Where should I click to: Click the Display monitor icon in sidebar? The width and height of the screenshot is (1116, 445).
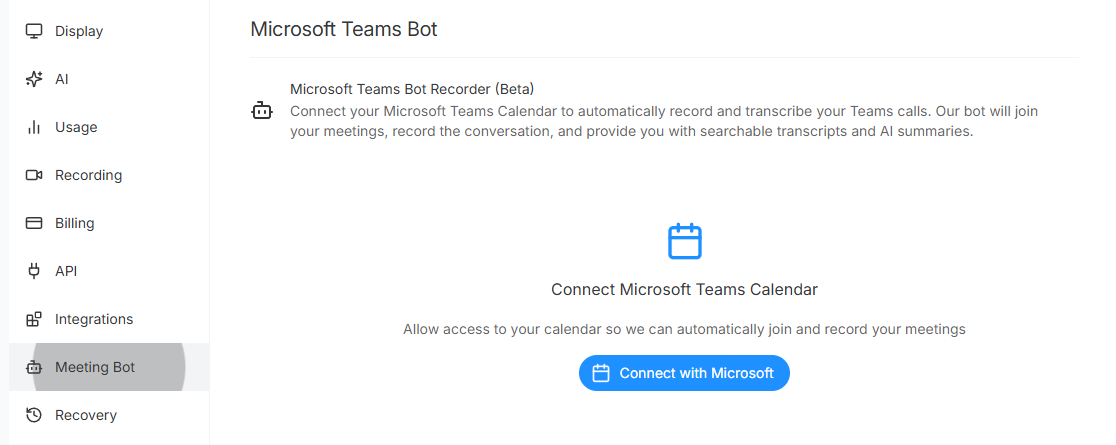(34, 31)
